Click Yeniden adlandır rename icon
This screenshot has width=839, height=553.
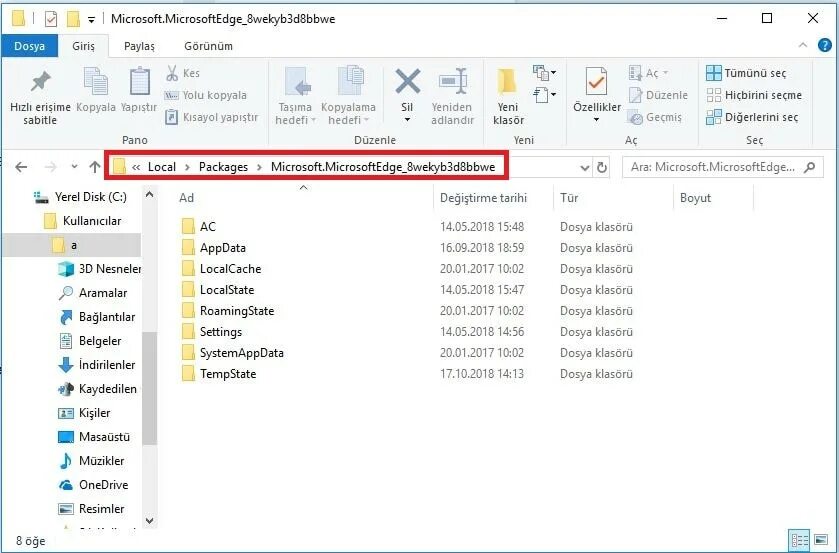pos(453,81)
